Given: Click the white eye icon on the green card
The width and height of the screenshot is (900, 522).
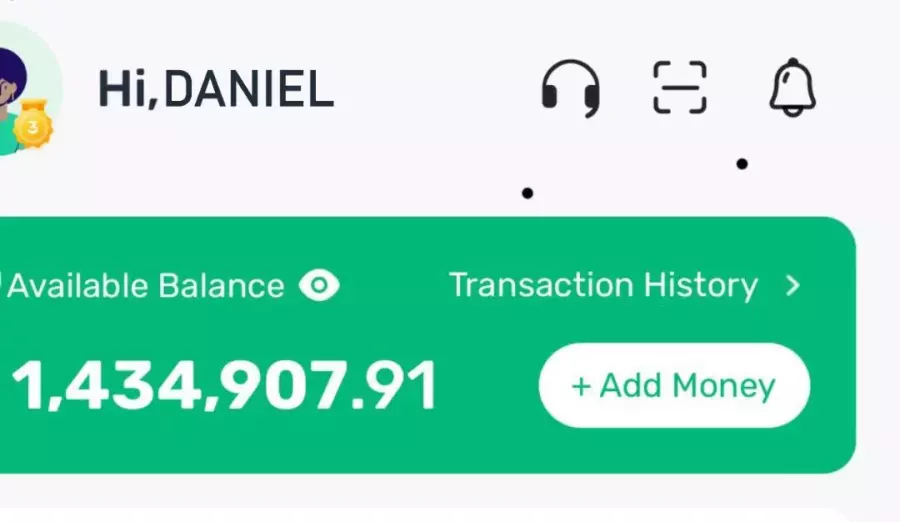Looking at the screenshot, I should (319, 285).
